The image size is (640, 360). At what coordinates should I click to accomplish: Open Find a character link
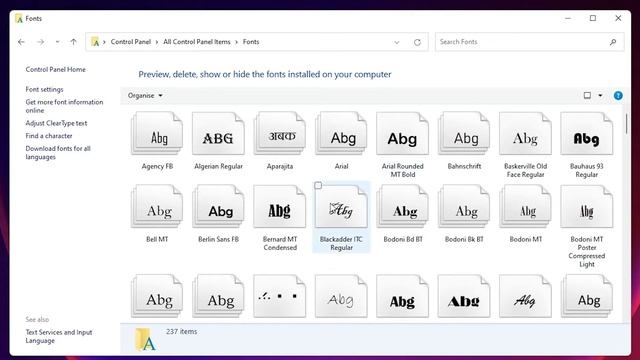[49, 136]
